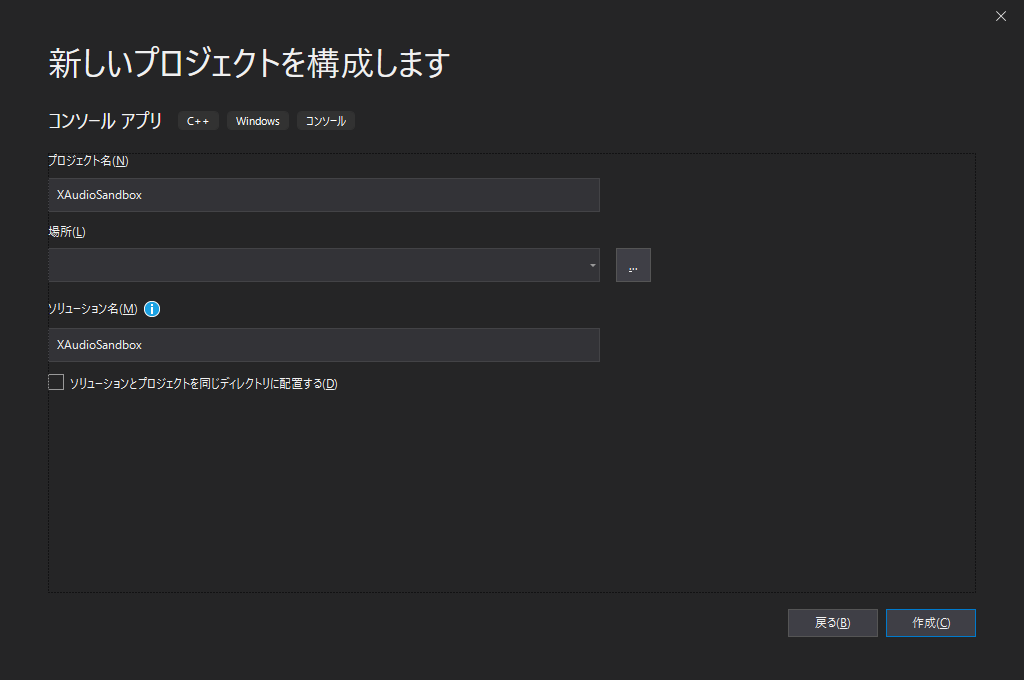Click the C++ tag
The width and height of the screenshot is (1024, 680).
[198, 121]
